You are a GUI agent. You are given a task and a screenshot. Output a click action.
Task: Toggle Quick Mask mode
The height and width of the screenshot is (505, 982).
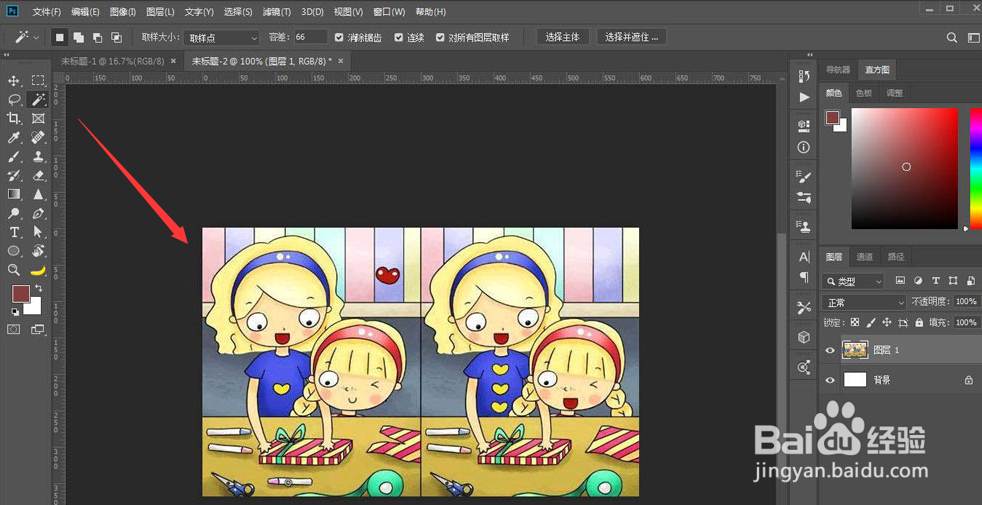[x=14, y=329]
